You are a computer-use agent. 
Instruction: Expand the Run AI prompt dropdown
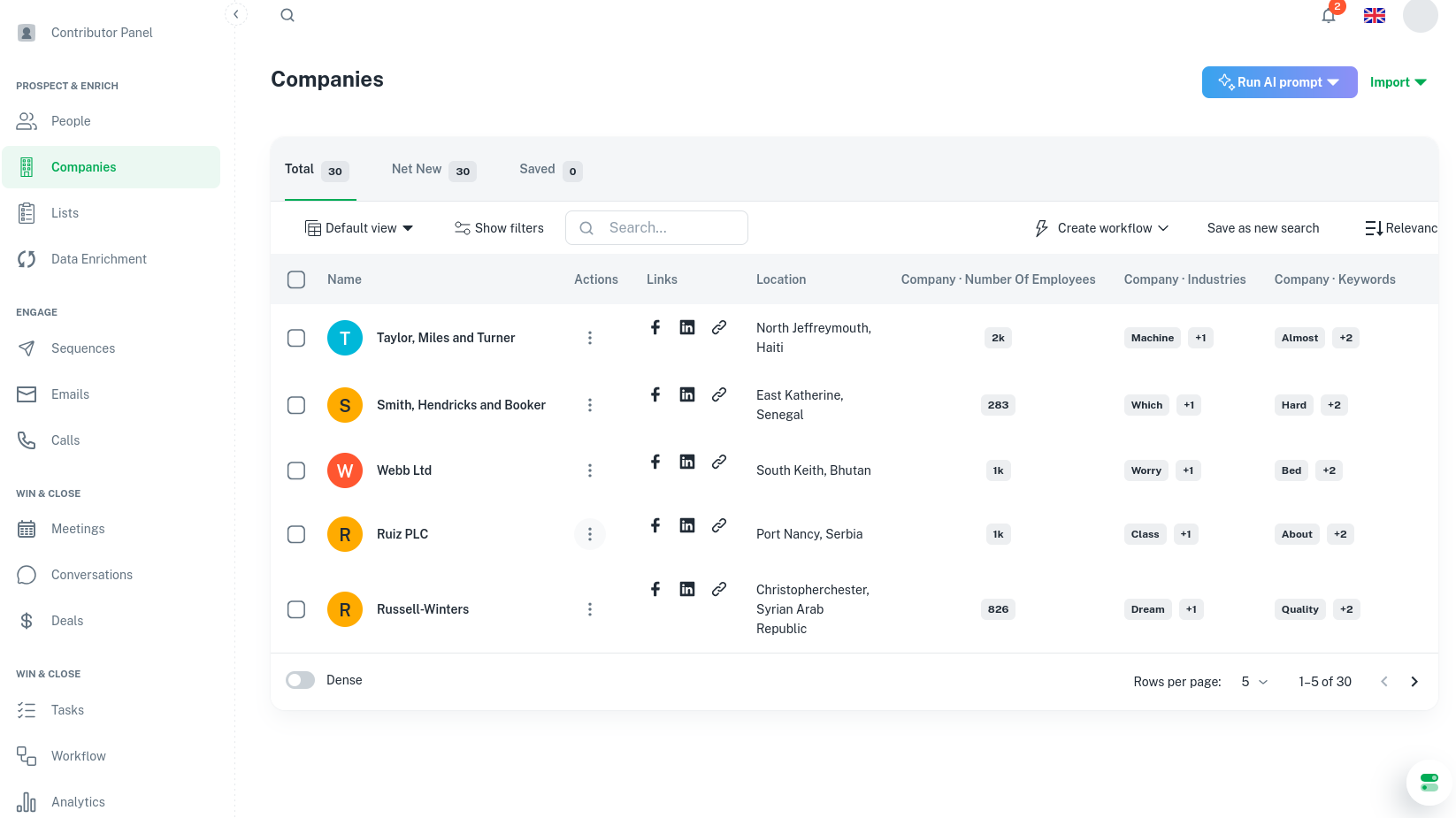pyautogui.click(x=1279, y=82)
